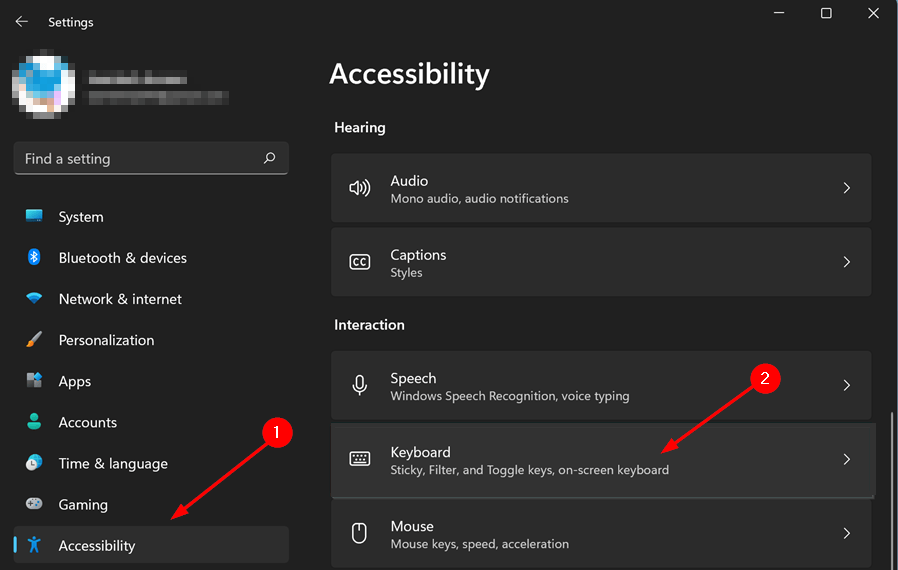Viewport: 898px width, 570px height.
Task: Click the Network wifi icon
Action: coord(34,298)
